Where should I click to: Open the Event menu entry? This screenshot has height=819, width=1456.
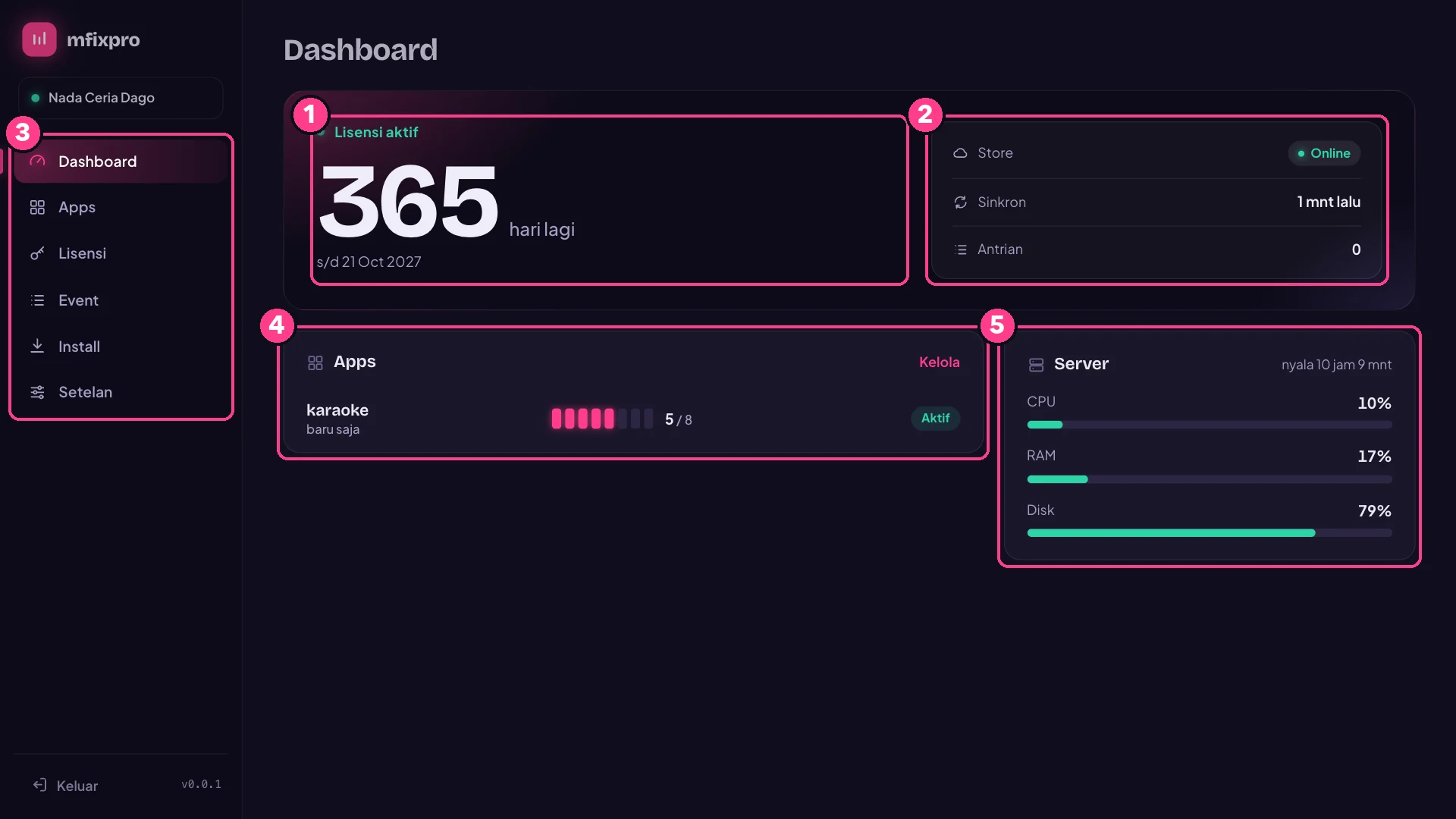click(121, 300)
